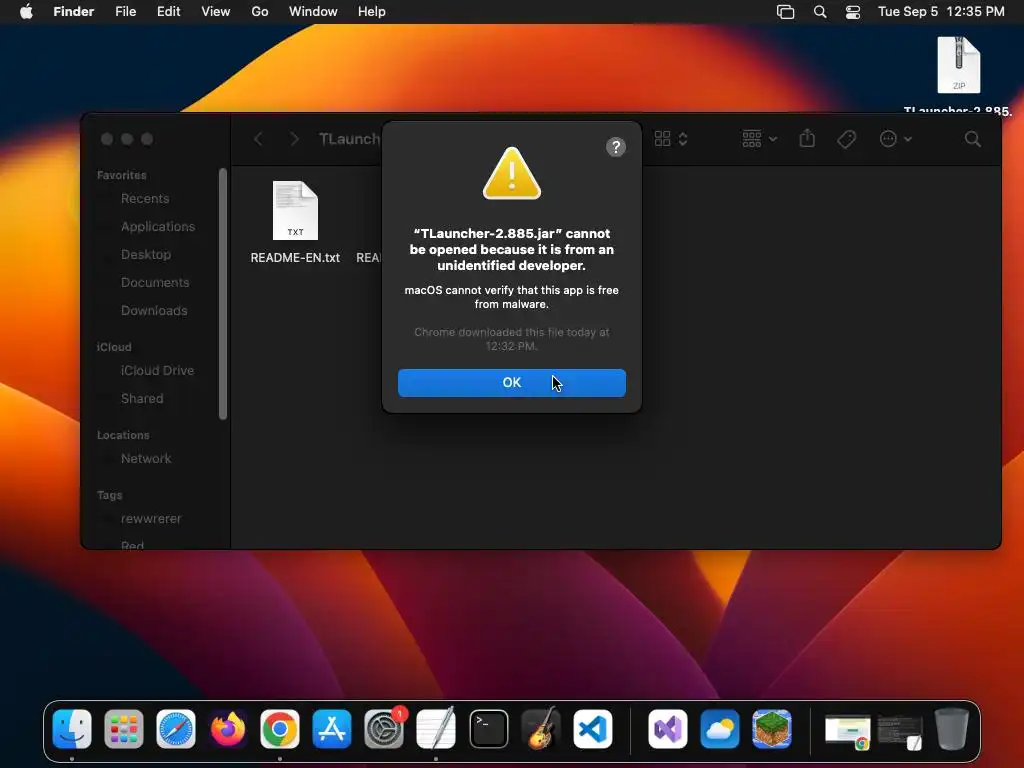Click the Finder sidebar scrollbar
This screenshot has height=768, width=1024.
point(223,294)
